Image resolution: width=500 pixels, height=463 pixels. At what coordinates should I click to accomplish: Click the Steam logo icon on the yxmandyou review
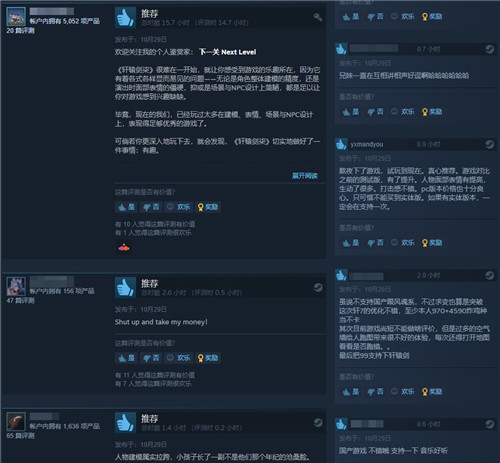[489, 144]
